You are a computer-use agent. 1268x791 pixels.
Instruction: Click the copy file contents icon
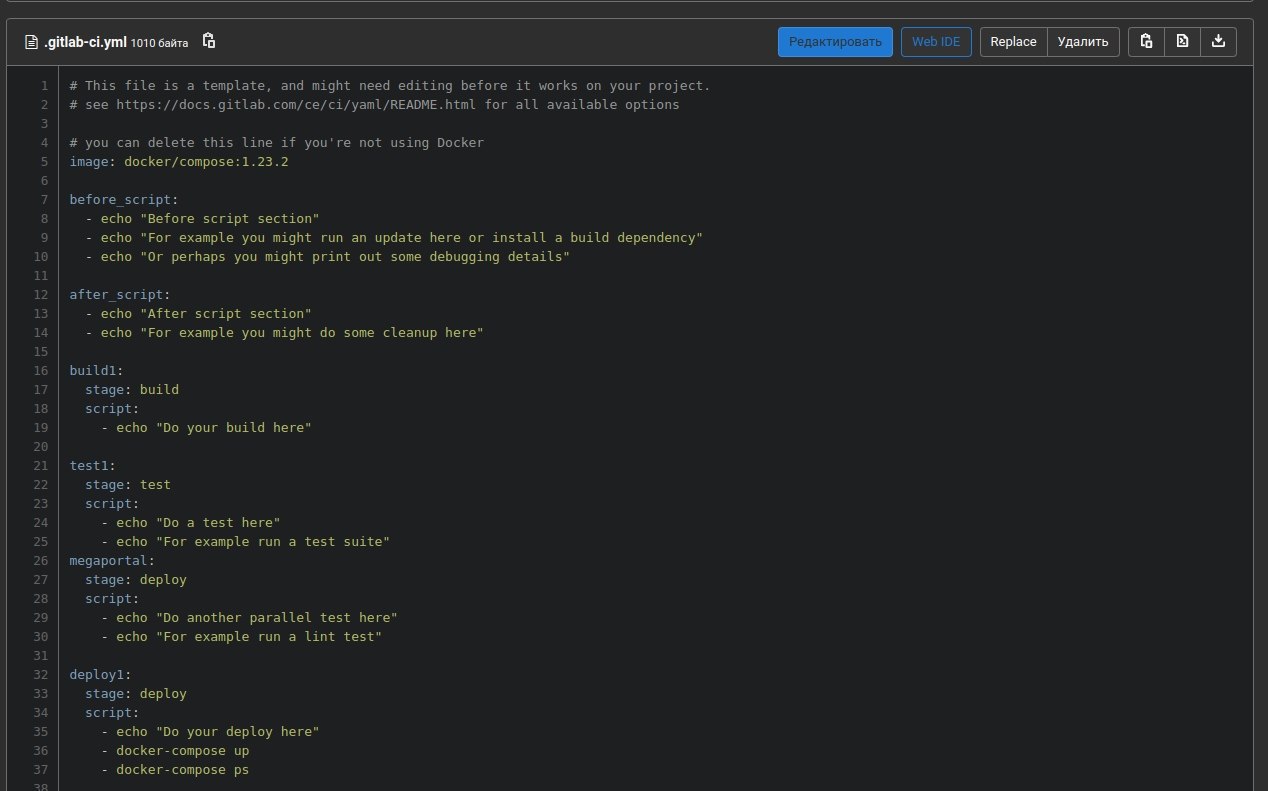tap(1146, 41)
